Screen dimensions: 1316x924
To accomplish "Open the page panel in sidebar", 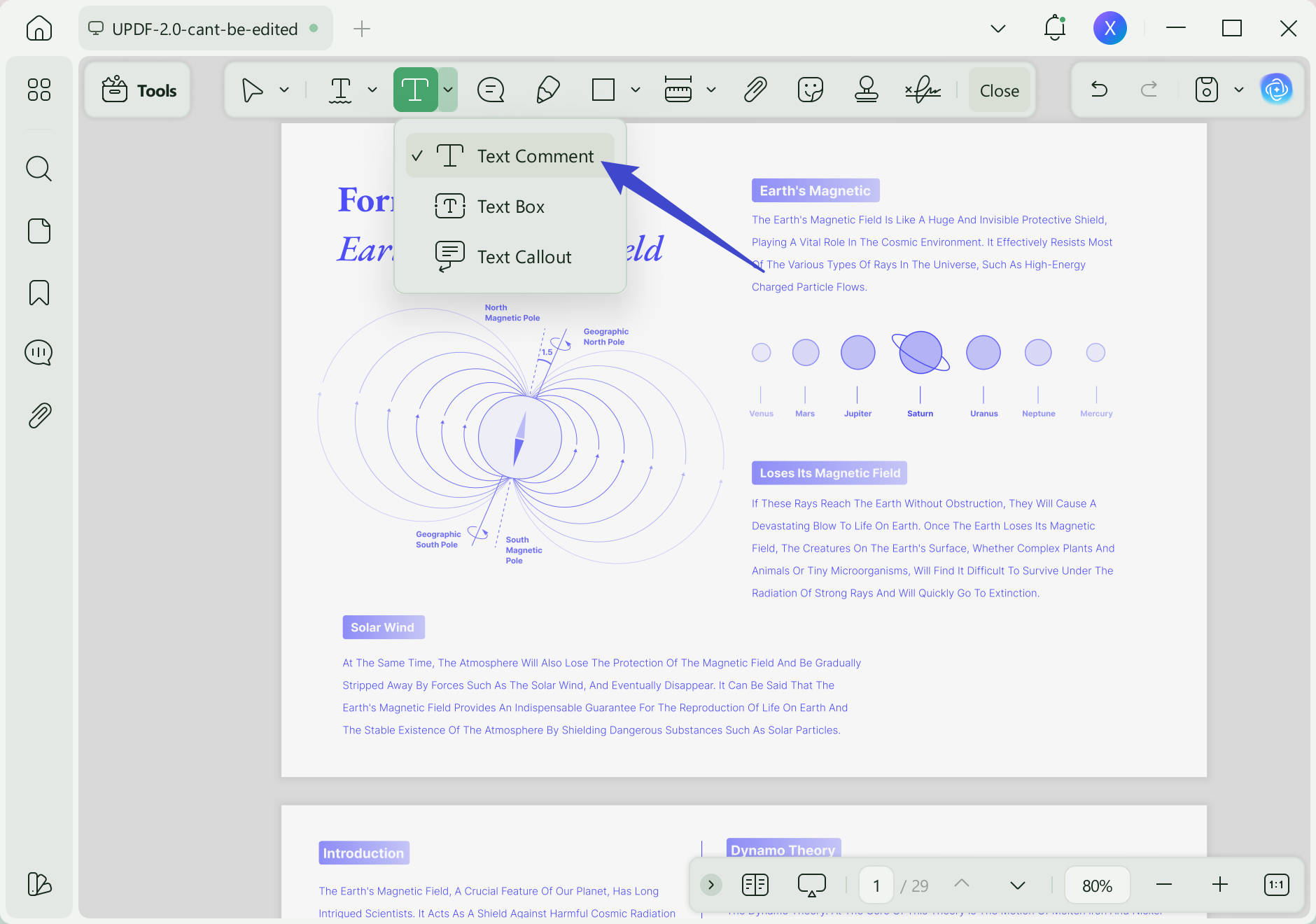I will (39, 230).
